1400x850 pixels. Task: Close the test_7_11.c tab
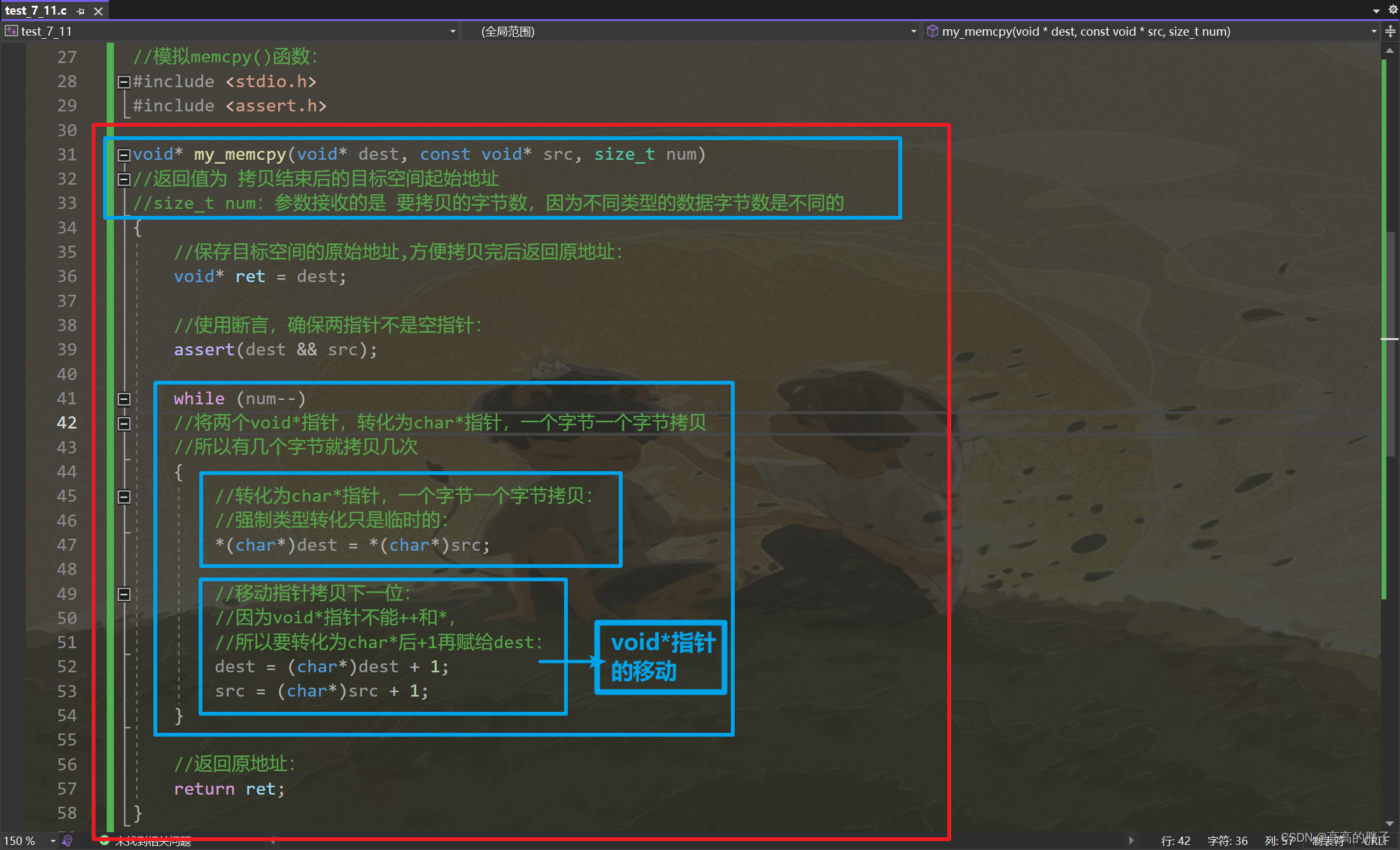click(x=98, y=11)
